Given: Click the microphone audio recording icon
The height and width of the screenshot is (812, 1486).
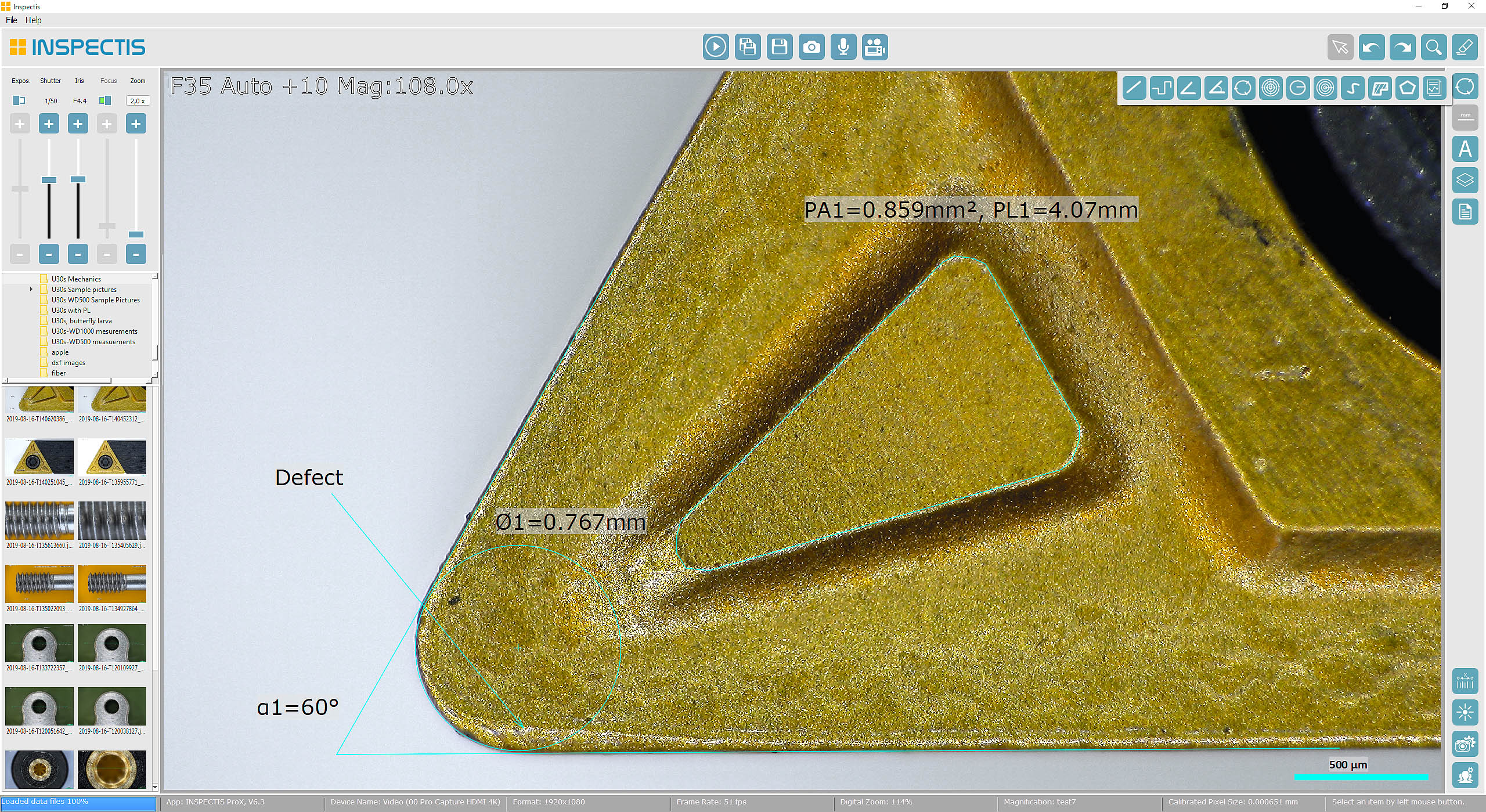Looking at the screenshot, I should [x=843, y=47].
